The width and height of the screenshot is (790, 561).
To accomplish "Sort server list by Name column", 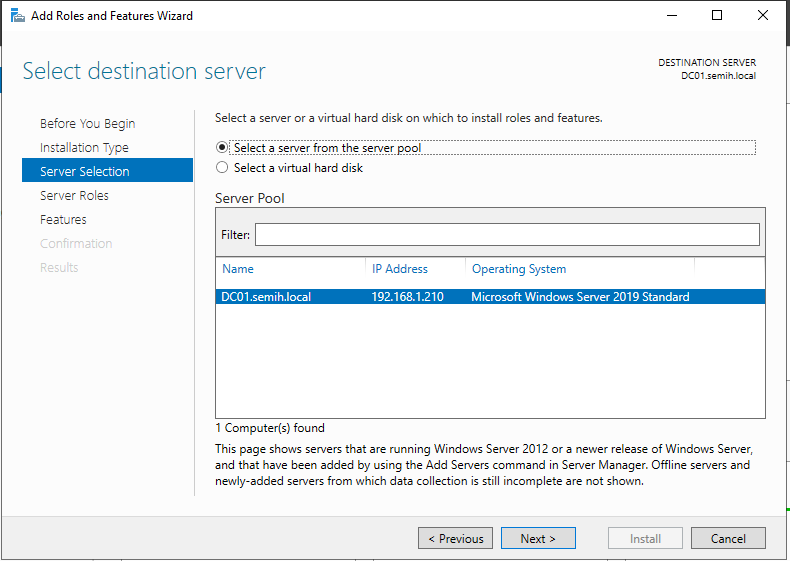I will [238, 269].
